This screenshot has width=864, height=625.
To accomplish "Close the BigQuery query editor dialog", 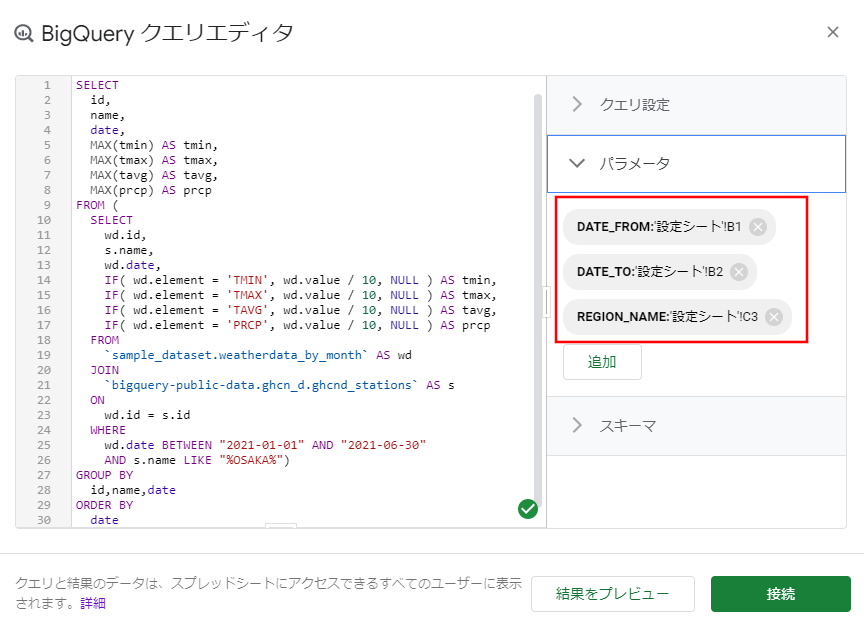I will click(833, 32).
